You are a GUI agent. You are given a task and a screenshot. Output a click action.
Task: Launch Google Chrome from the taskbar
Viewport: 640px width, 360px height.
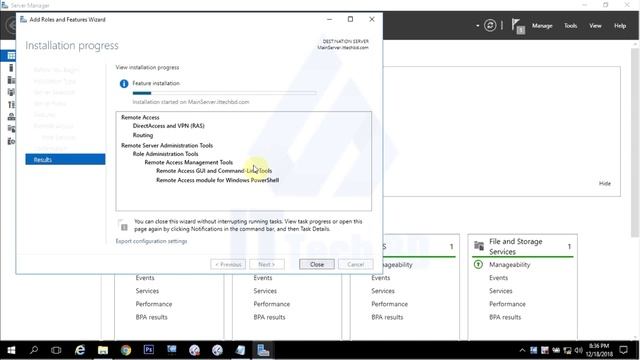[x=126, y=350]
